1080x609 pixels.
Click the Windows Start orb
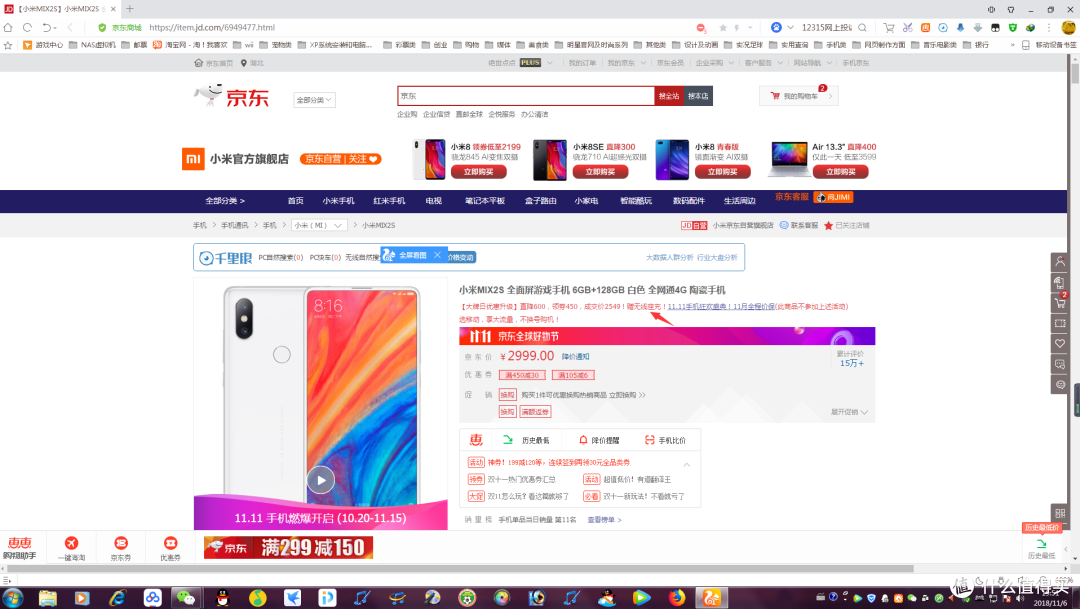click(x=13, y=597)
